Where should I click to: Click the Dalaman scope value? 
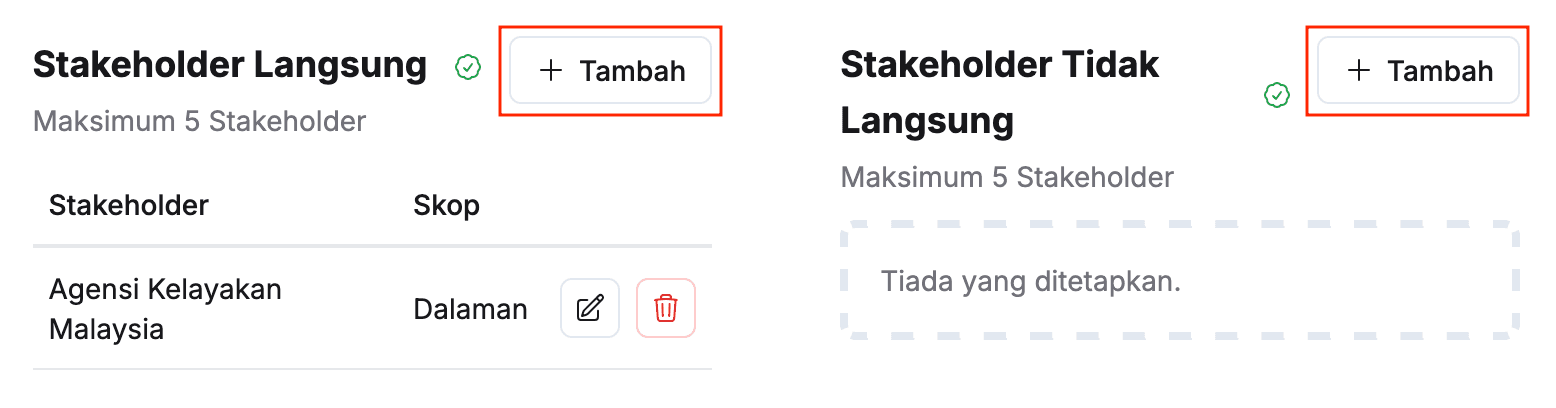[470, 309]
